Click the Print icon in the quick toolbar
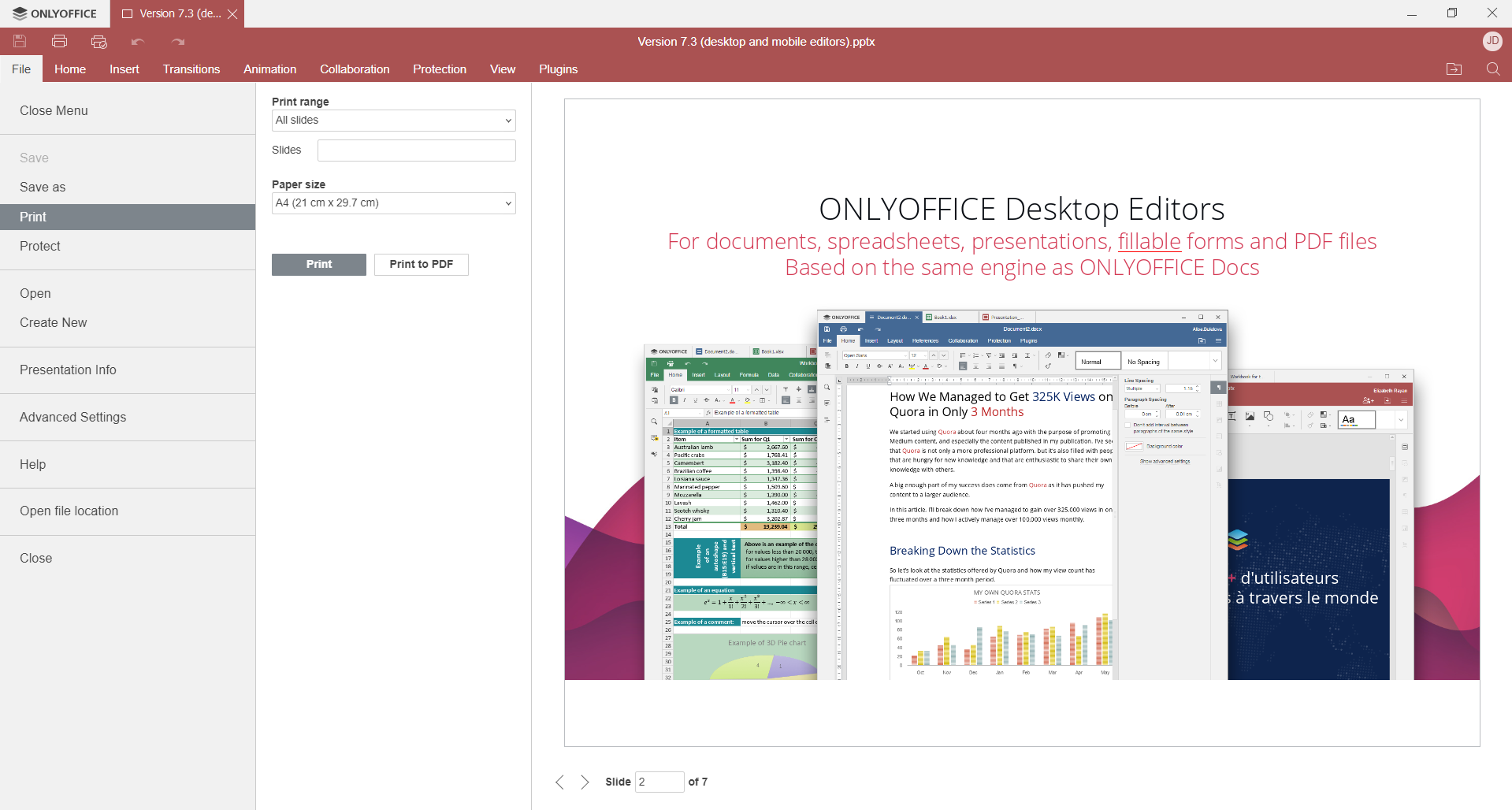Image resolution: width=1512 pixels, height=810 pixels. (59, 42)
